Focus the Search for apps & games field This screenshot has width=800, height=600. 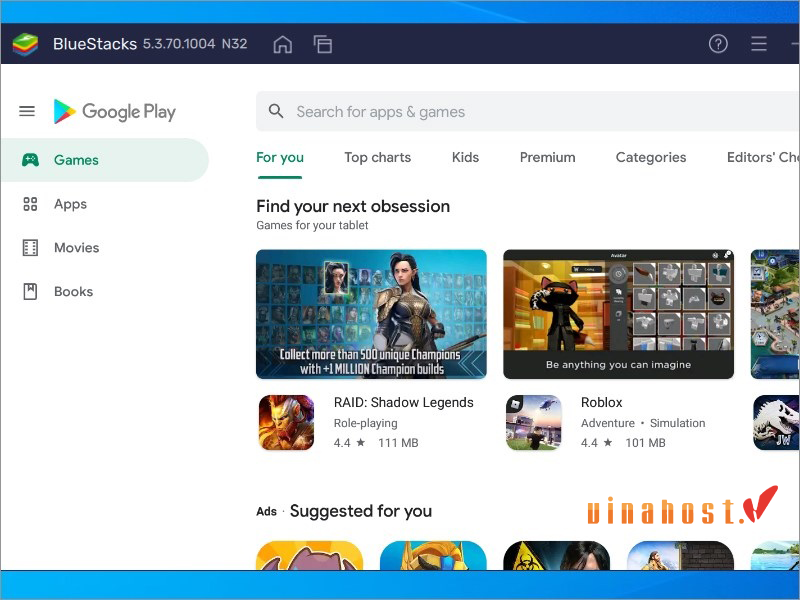click(528, 111)
